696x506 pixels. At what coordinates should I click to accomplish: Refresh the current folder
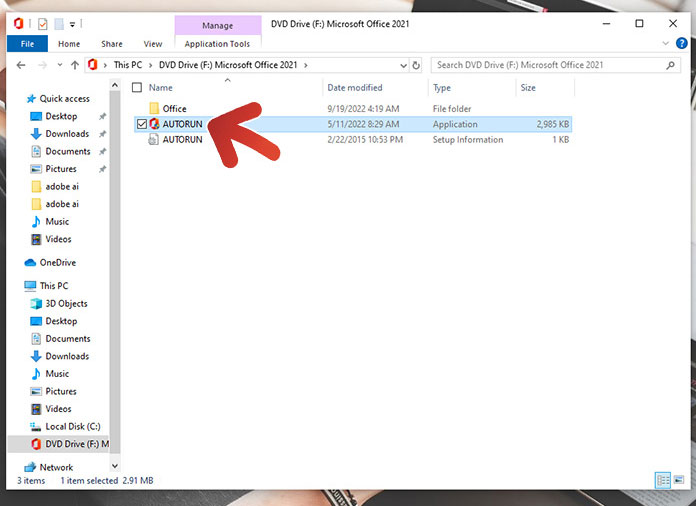point(416,65)
